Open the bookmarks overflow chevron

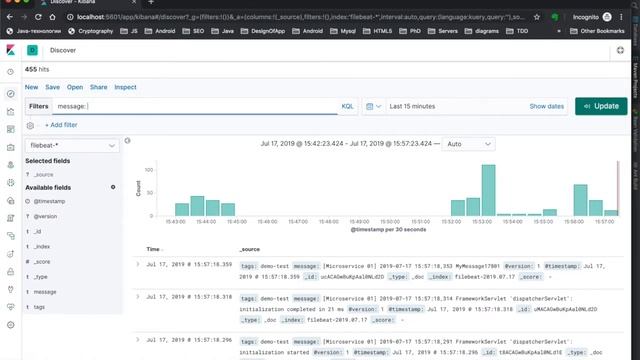559,31
